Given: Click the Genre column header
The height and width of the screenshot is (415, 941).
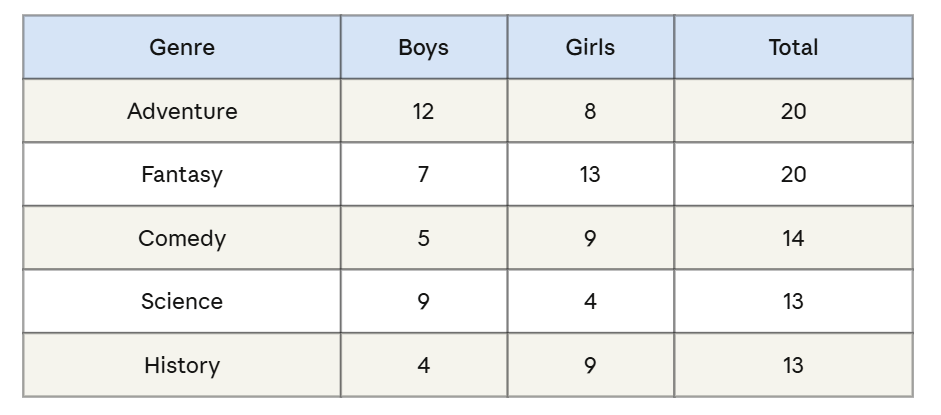Looking at the screenshot, I should click(x=182, y=47).
